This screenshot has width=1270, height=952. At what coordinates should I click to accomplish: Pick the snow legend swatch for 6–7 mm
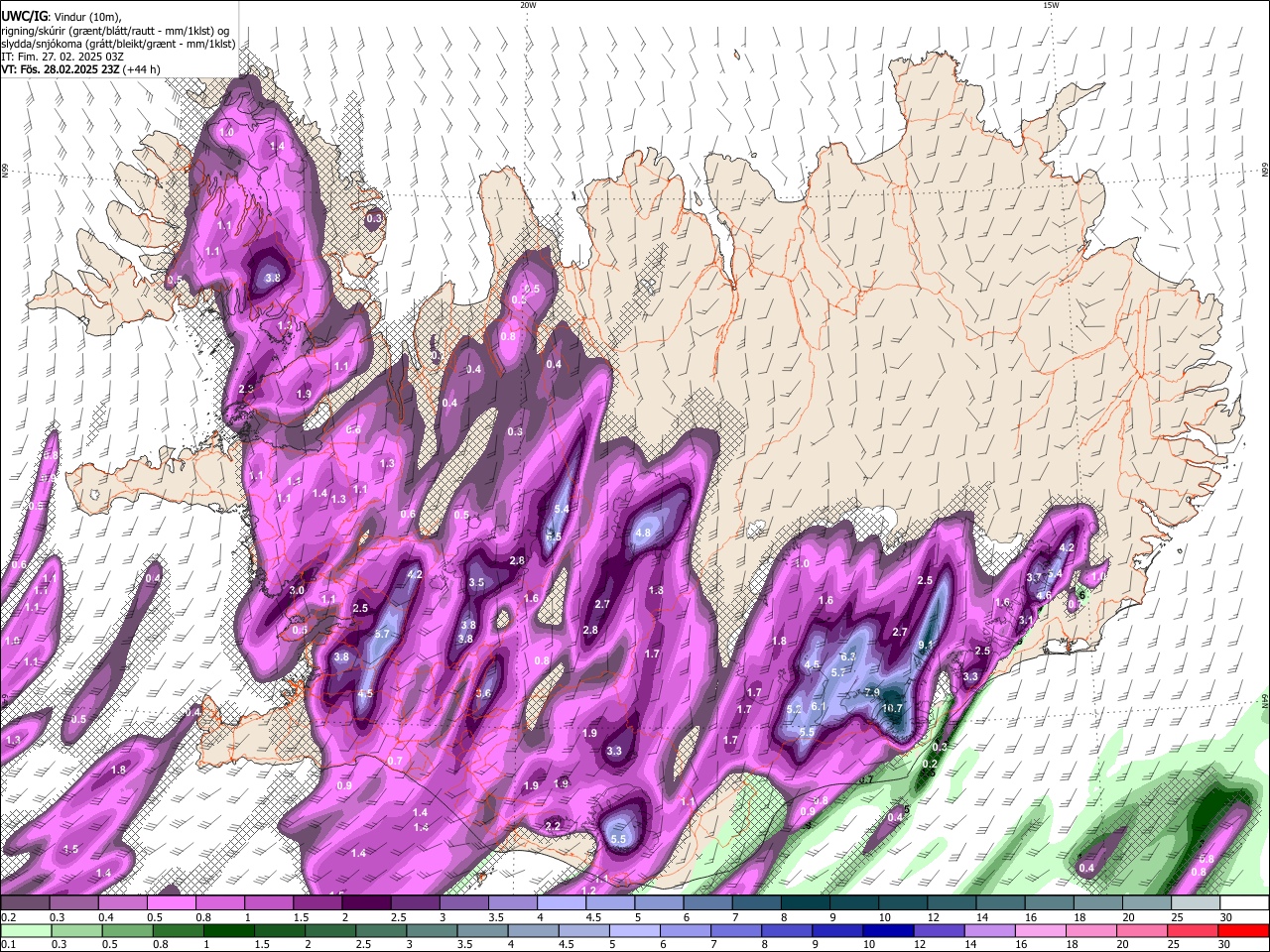click(x=707, y=903)
